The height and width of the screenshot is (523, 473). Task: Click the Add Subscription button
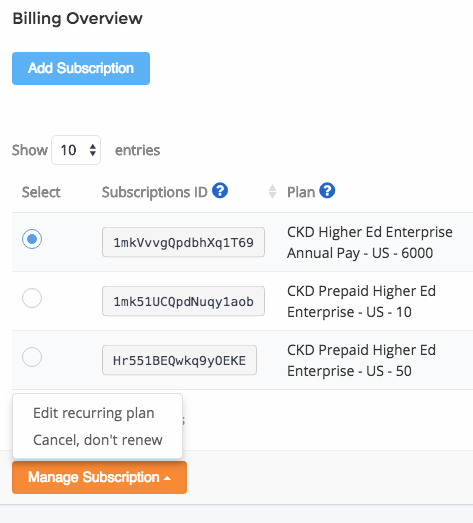coord(81,68)
